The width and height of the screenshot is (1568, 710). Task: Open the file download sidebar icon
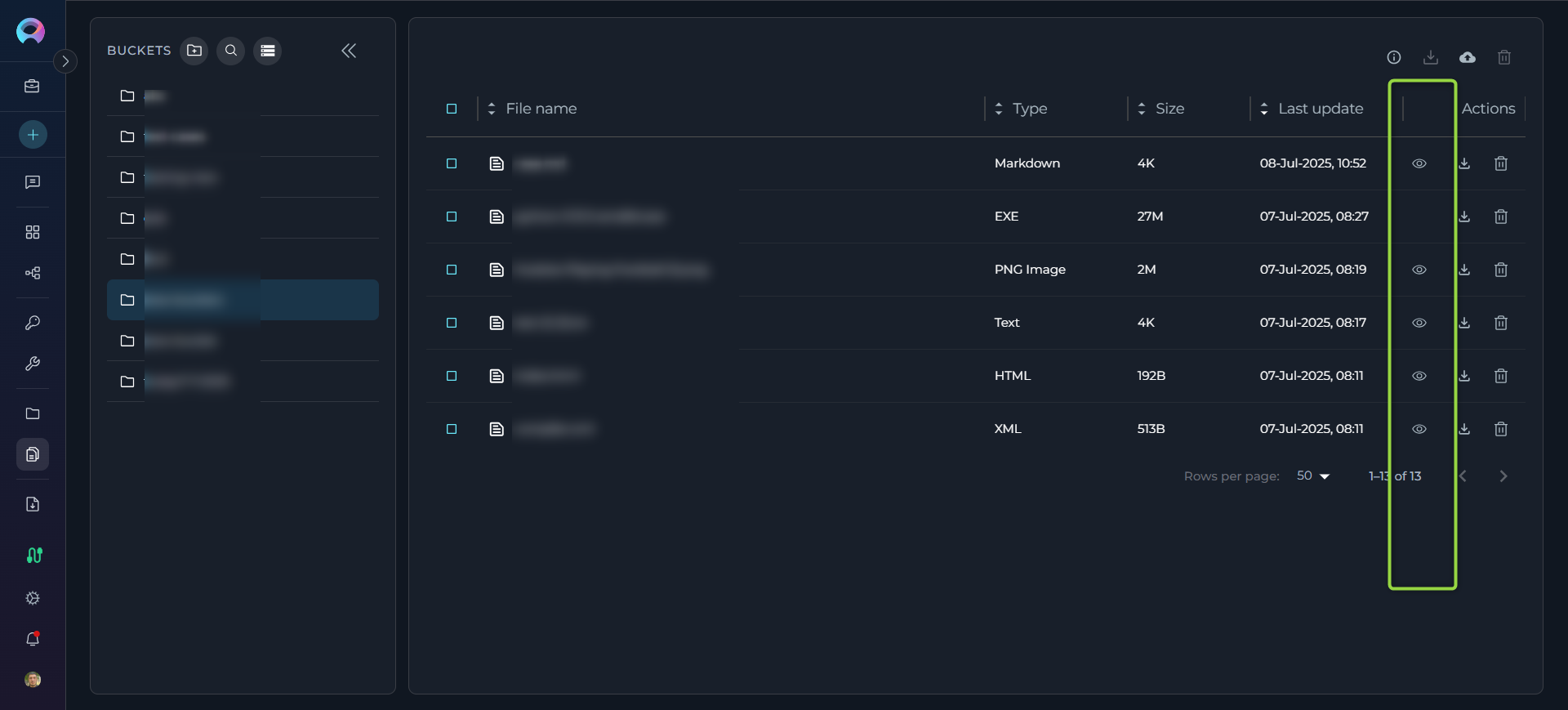33,504
